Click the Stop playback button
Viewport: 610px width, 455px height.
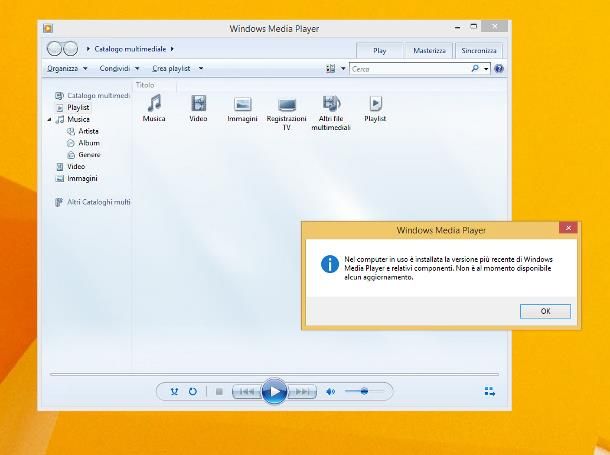coord(219,392)
